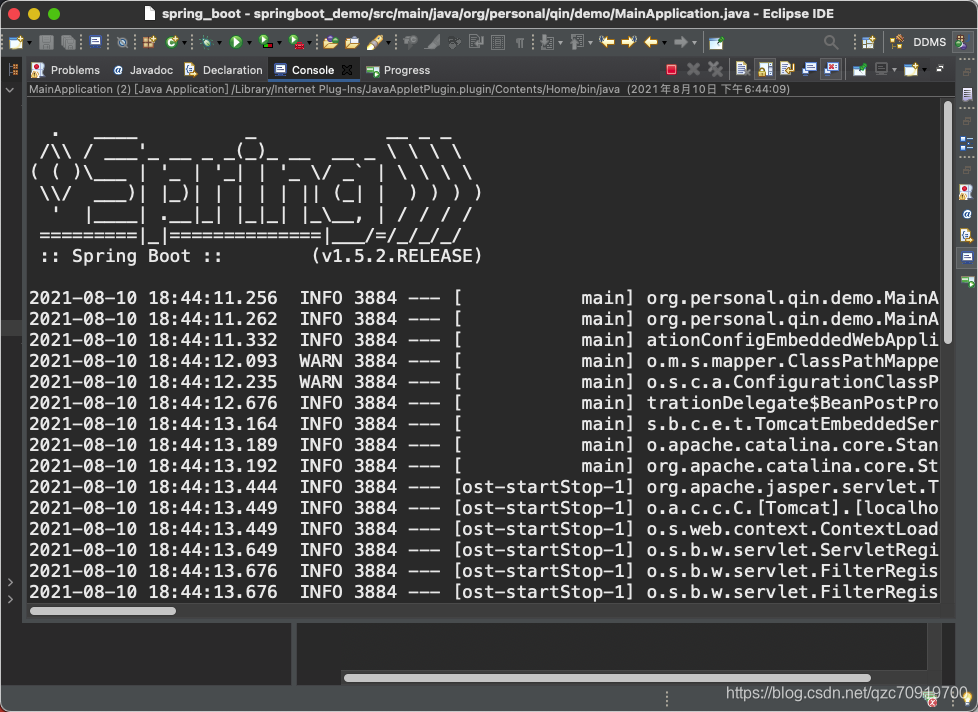This screenshot has height=712, width=978.
Task: Toggle Show Console When Standard Error Changes
Action: pyautogui.click(x=832, y=69)
